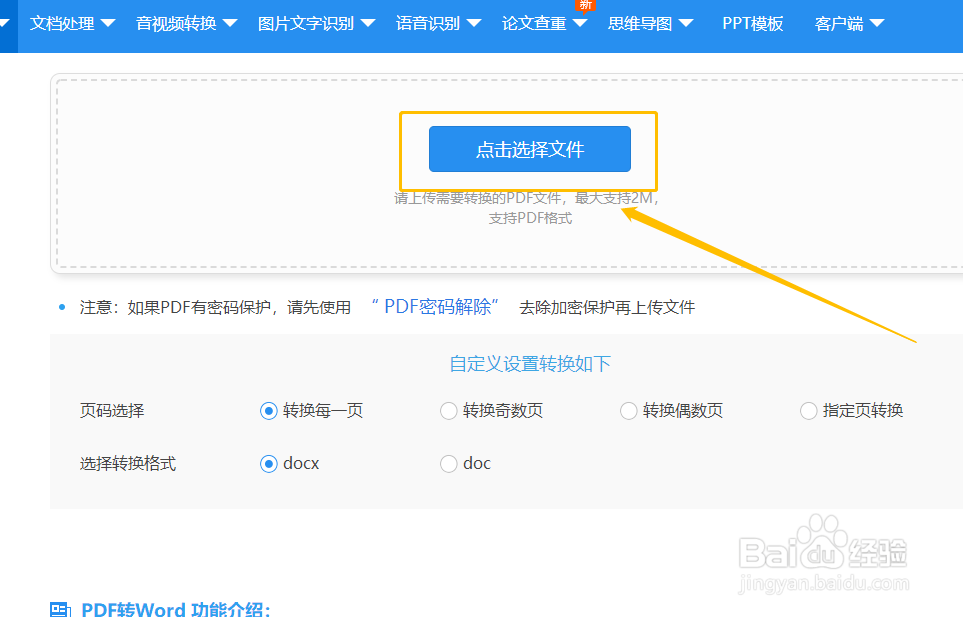Open the 论文查重 menu
Image resolution: width=963 pixels, height=617 pixels.
pyautogui.click(x=534, y=23)
